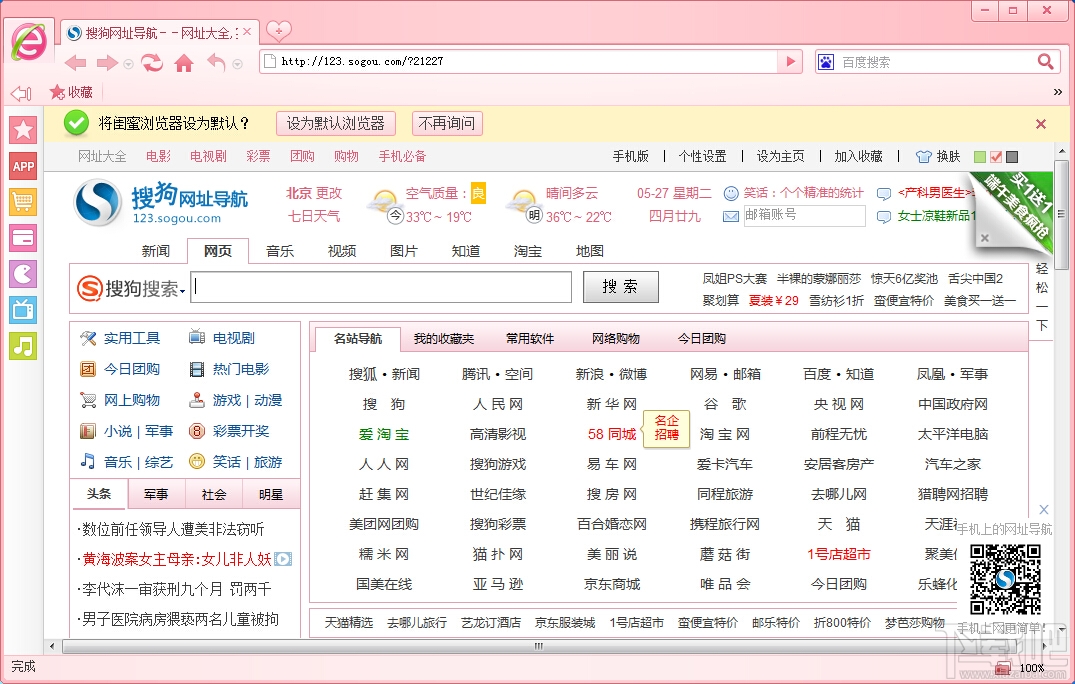Click the video icon beside 黄海波 headline
1075x684 pixels.
pyautogui.click(x=283, y=559)
